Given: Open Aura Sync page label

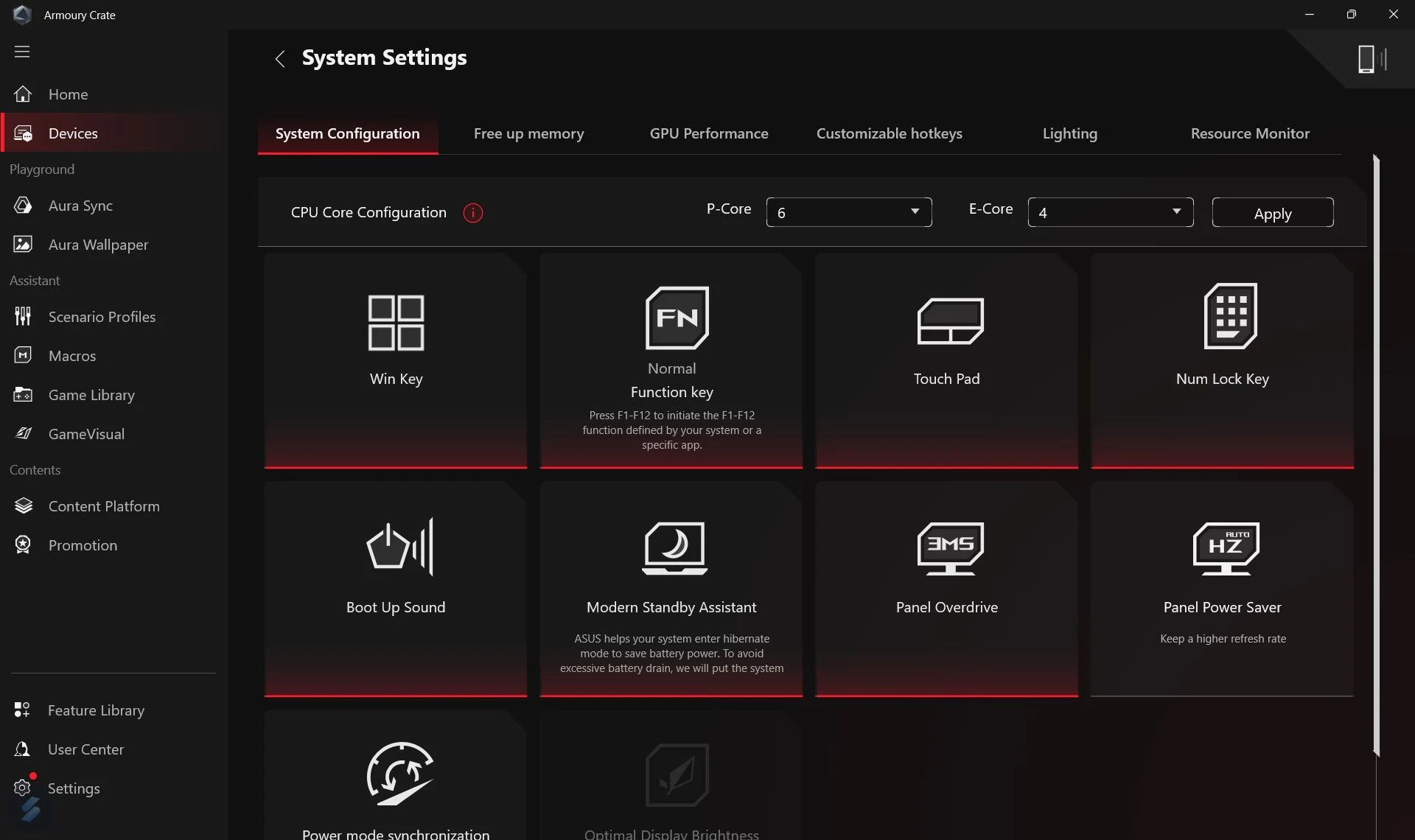Looking at the screenshot, I should 80,206.
